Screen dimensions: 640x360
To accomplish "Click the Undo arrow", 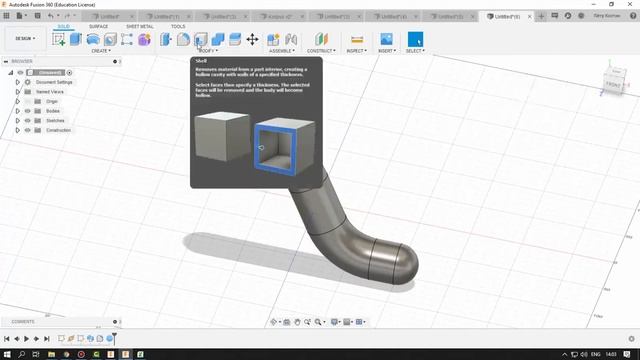I will [51, 16].
